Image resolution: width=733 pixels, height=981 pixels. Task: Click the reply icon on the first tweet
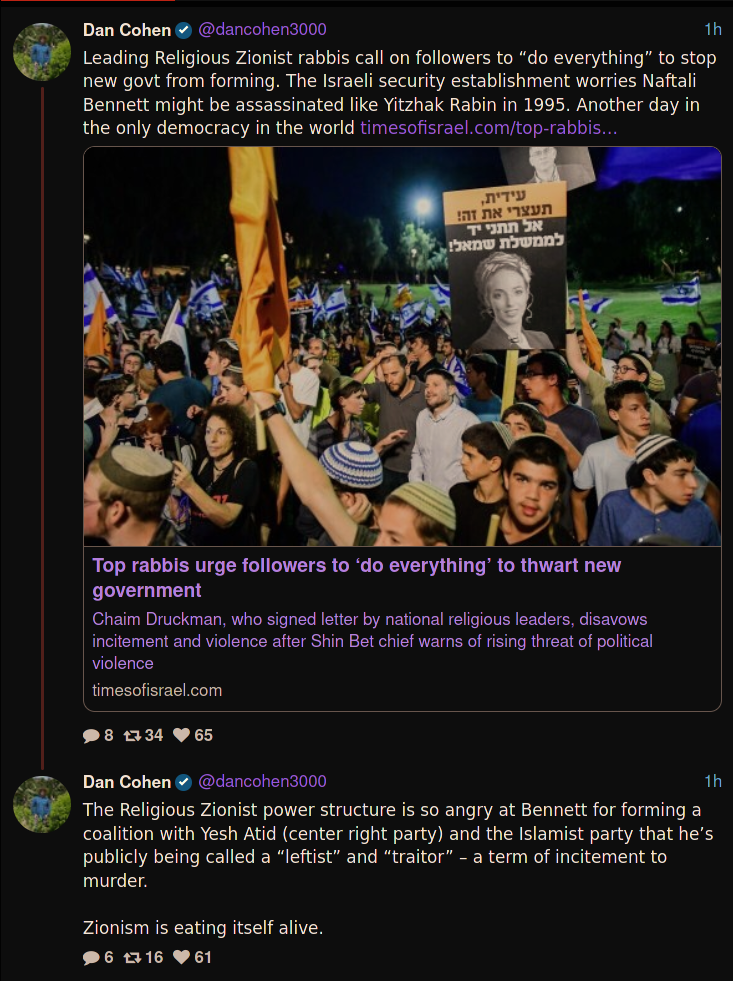pos(92,736)
